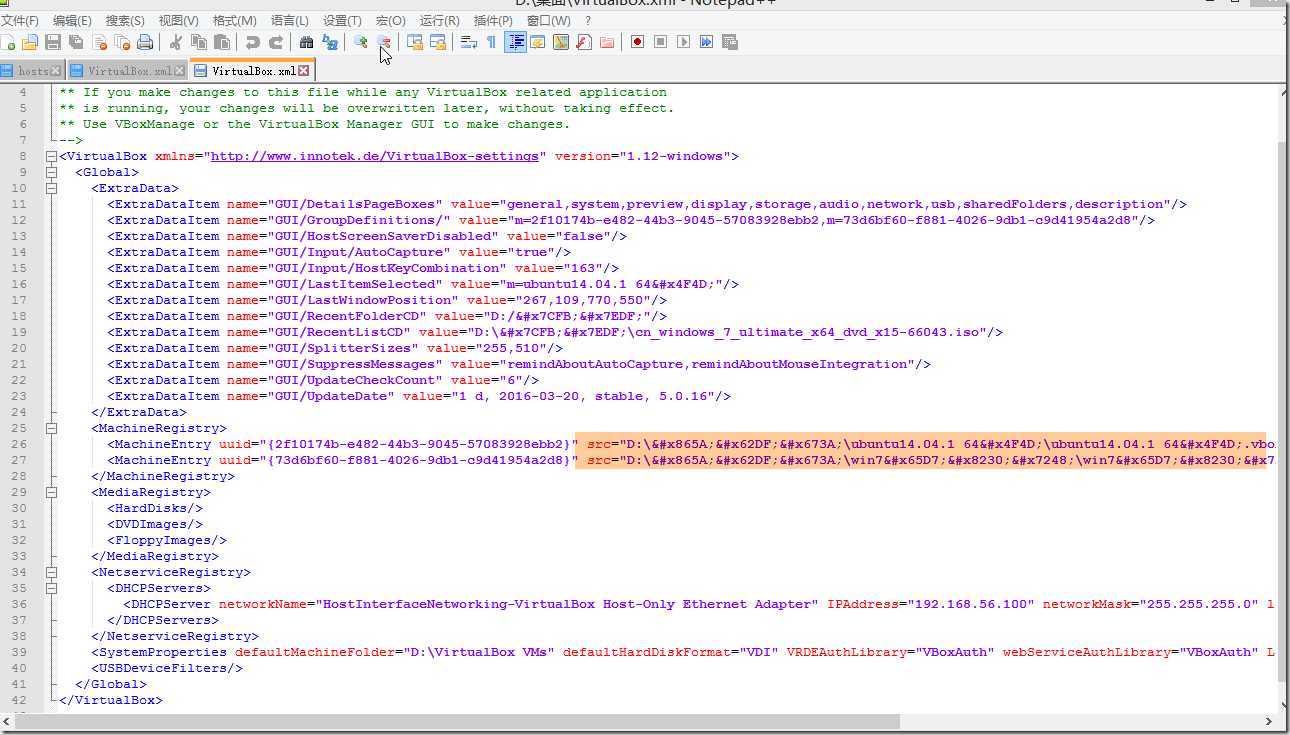Viewport: 1290px width, 735px height.
Task: Collapse the NetserviceRegistry fold on line 34
Action: click(51, 572)
